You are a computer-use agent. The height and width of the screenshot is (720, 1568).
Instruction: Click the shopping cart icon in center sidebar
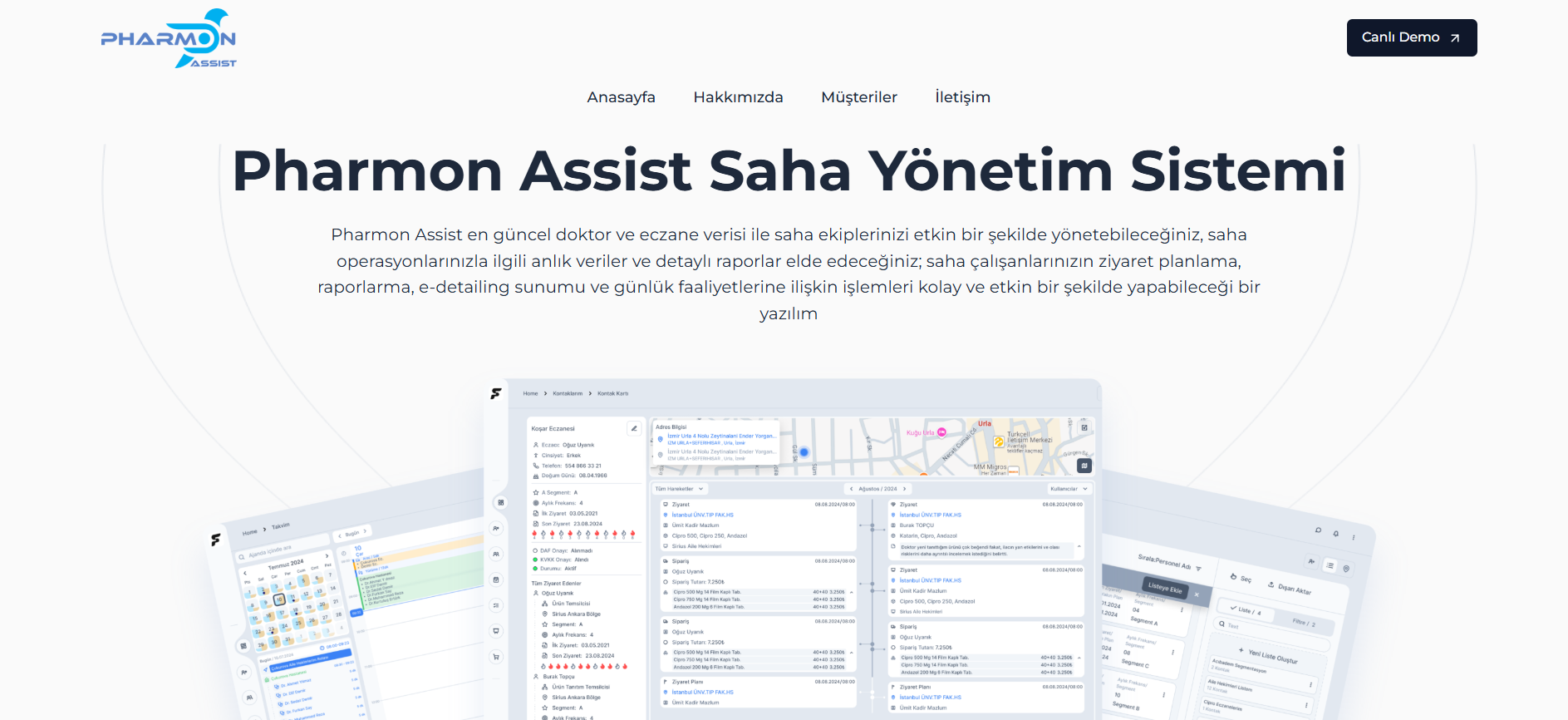496,657
